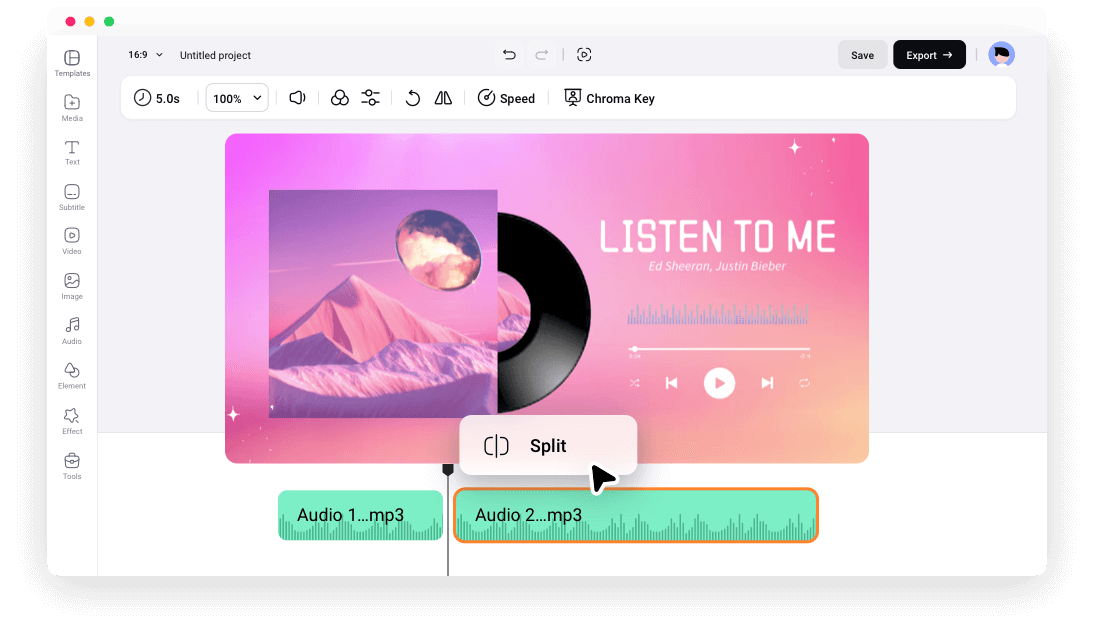This screenshot has width=1094, height=635.
Task: Click the song progress bar in preview
Action: pyautogui.click(x=719, y=349)
